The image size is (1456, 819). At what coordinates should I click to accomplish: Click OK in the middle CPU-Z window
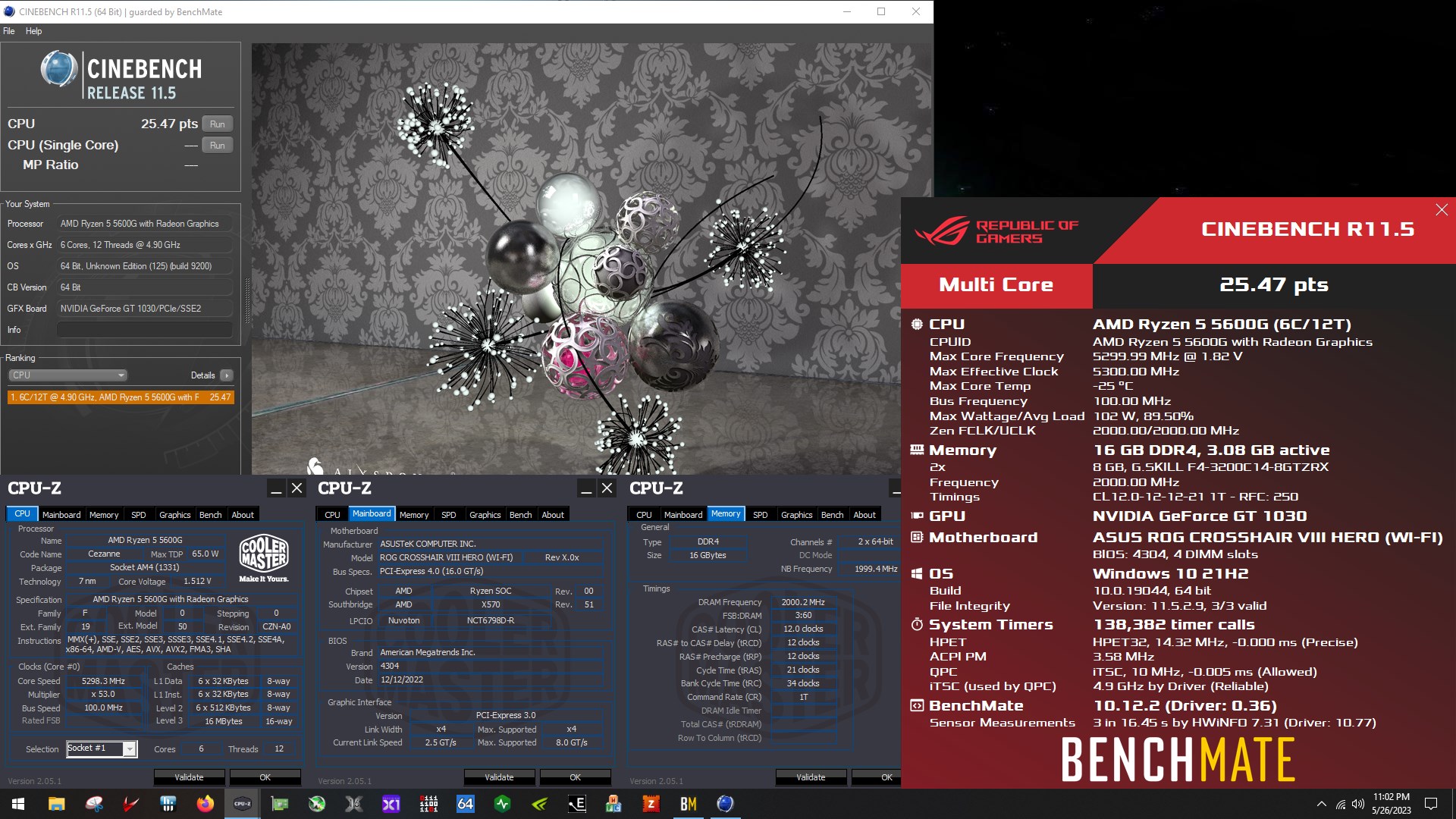(575, 777)
